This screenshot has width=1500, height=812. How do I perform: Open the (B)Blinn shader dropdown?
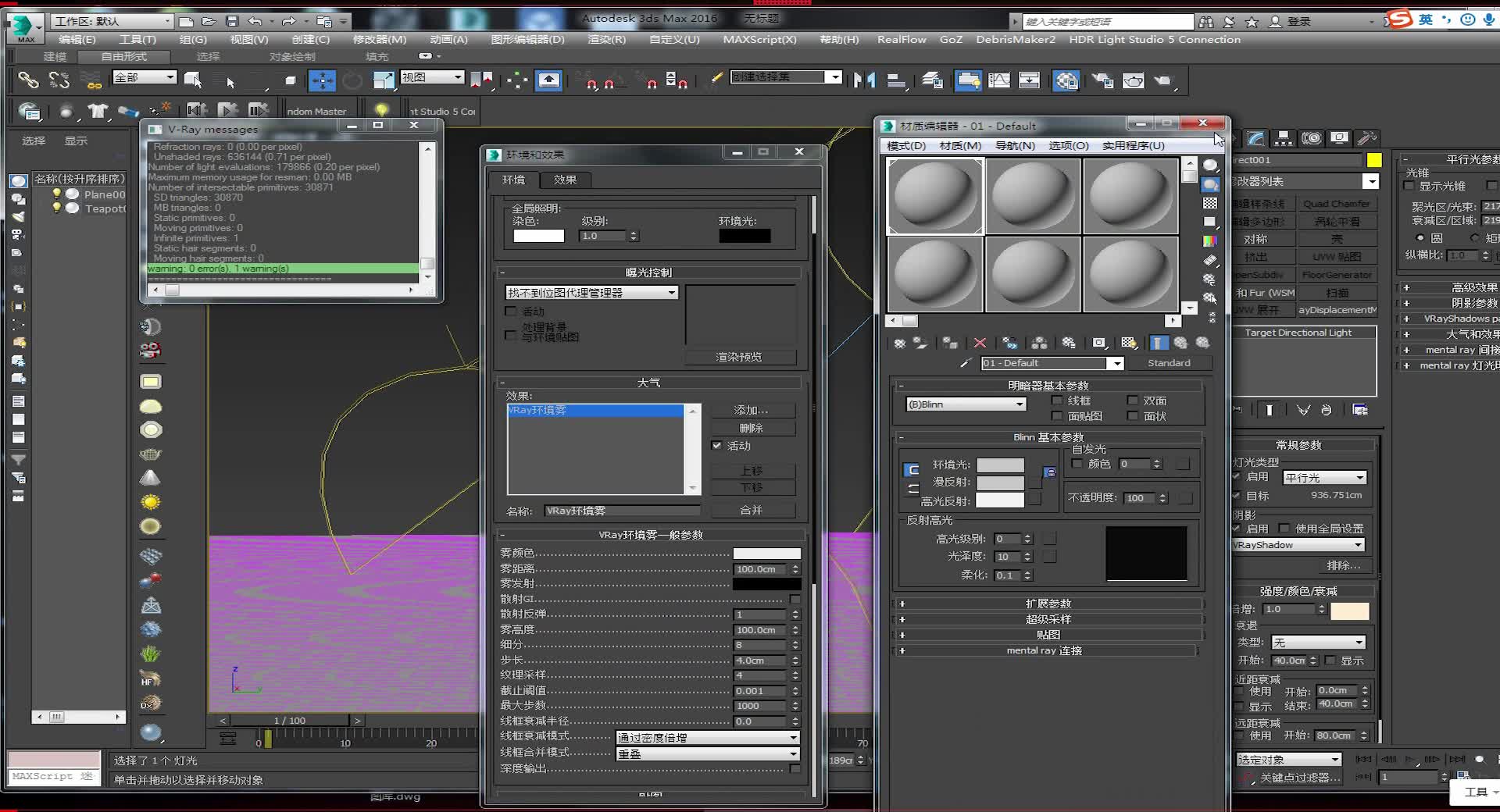(x=966, y=404)
